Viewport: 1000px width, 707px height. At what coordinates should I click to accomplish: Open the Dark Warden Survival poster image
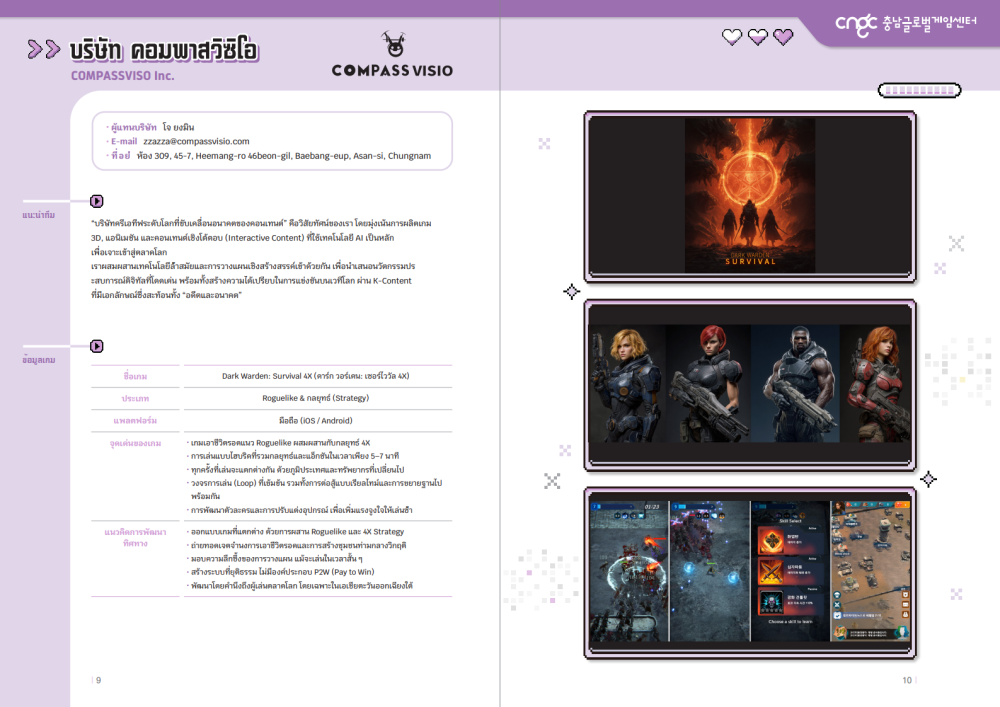(750, 196)
